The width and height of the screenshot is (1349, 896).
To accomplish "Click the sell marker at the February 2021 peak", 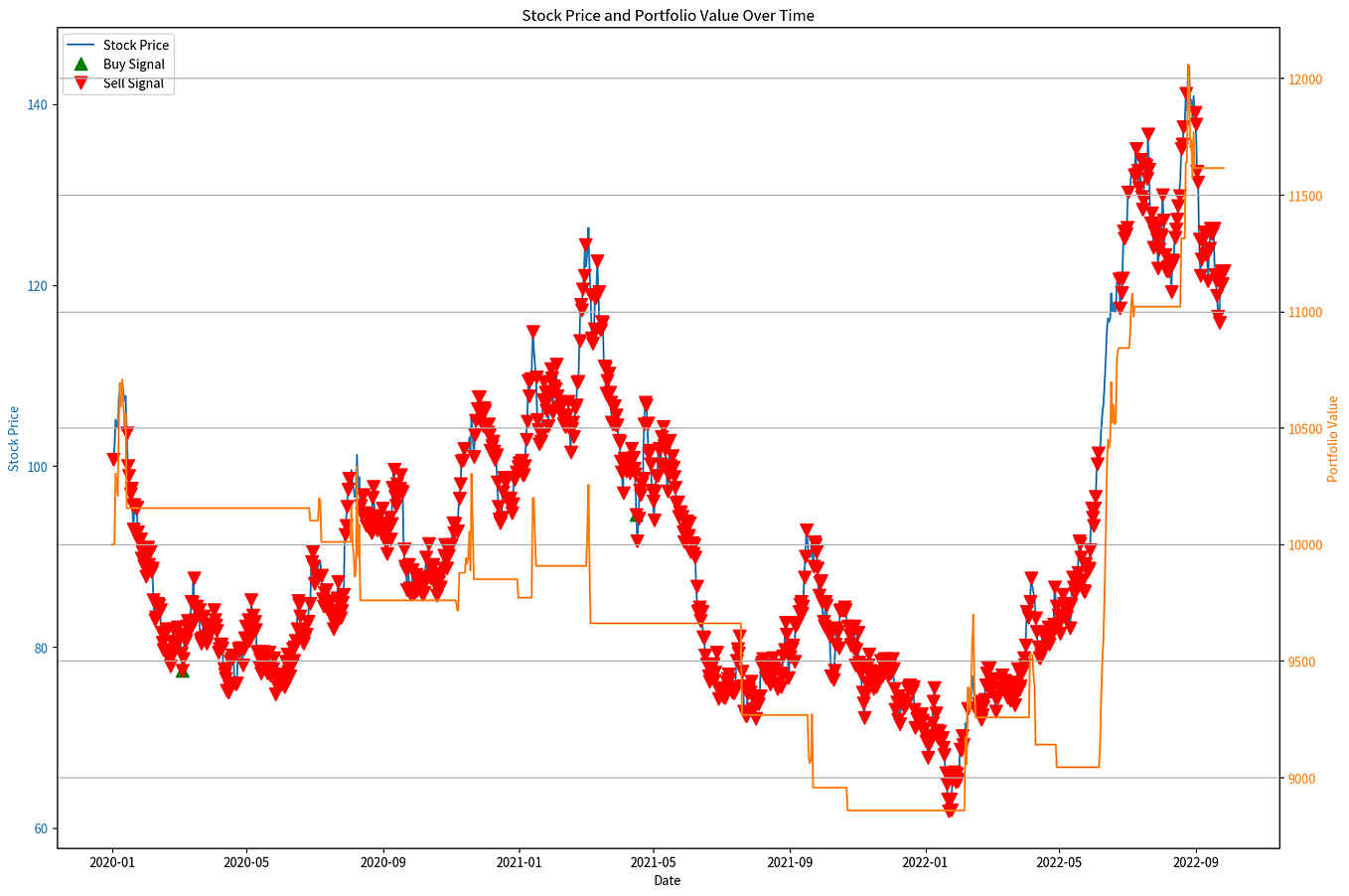I will (x=585, y=241).
